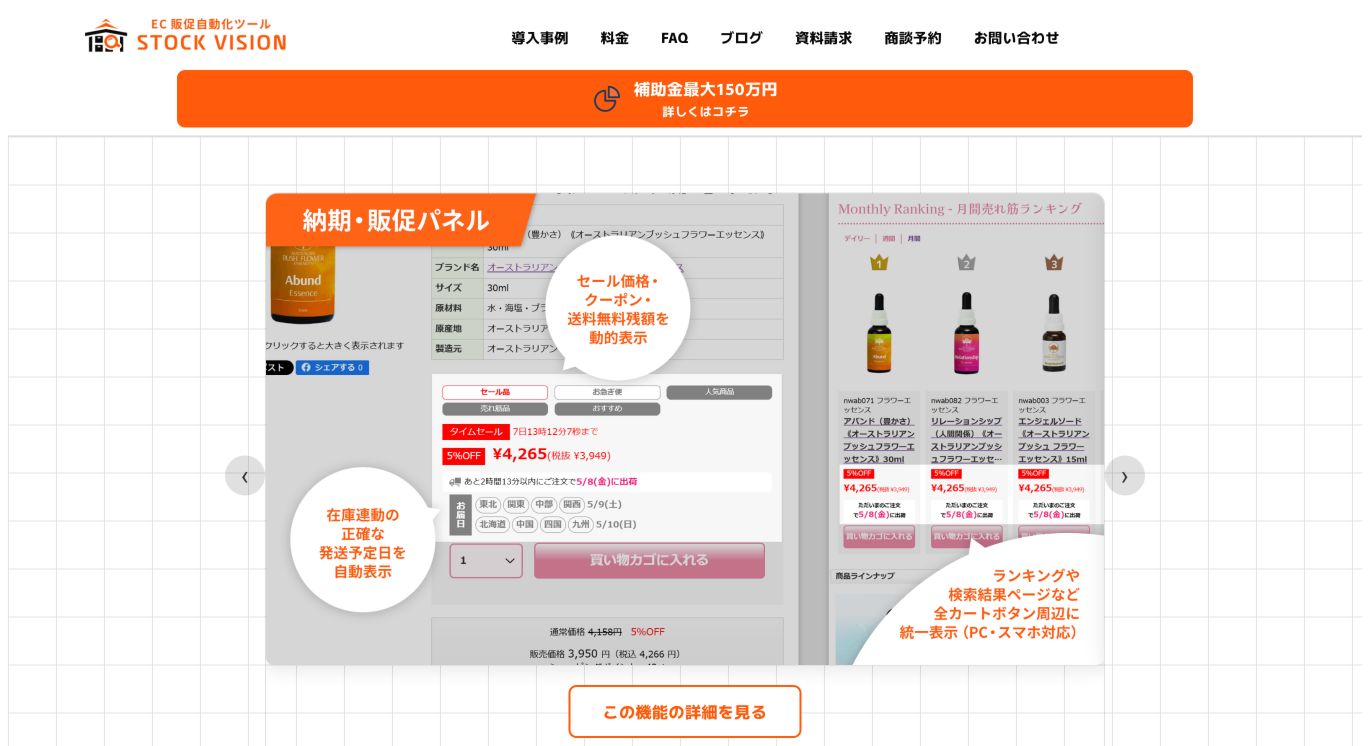This screenshot has height=746, width=1370.
Task: Click the セール価格・クーポン speech bubble
Action: pyautogui.click(x=619, y=309)
